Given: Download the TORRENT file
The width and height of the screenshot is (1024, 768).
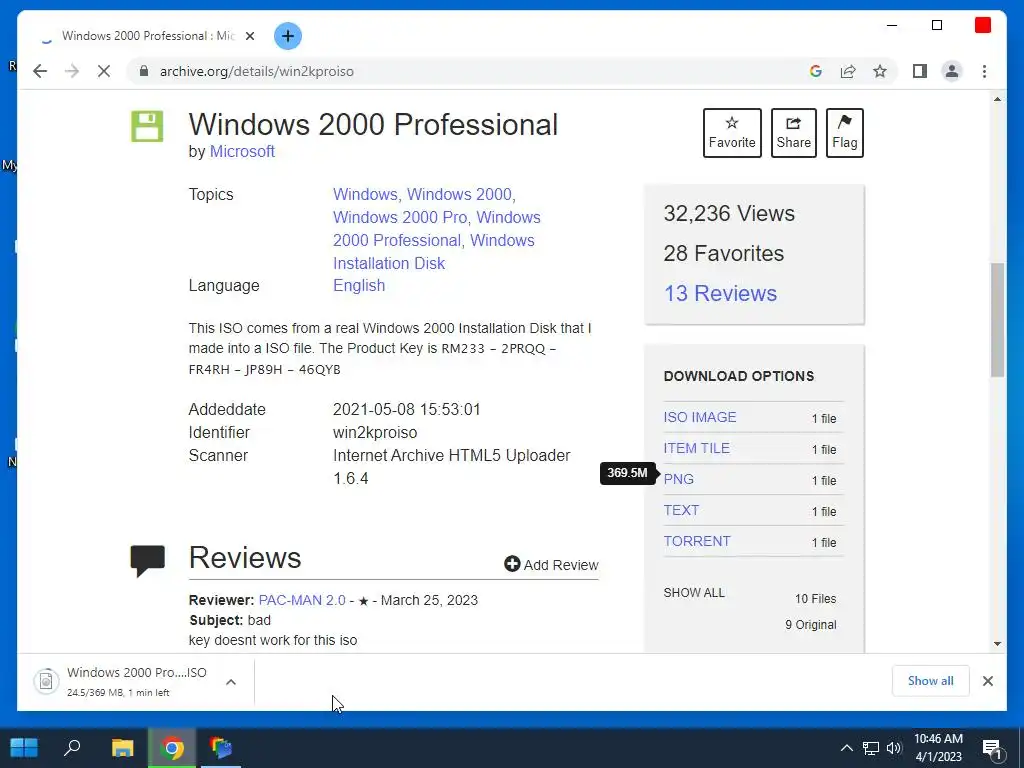Looking at the screenshot, I should coord(697,541).
